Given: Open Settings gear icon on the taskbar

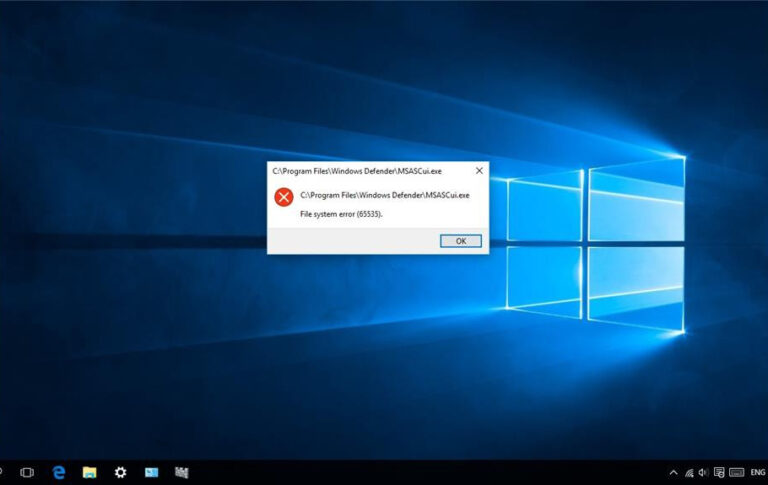Looking at the screenshot, I should [x=120, y=472].
